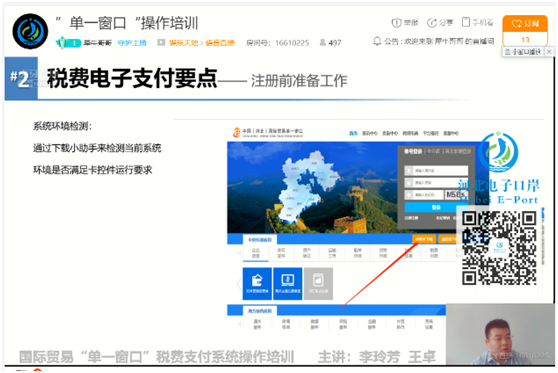Click the orange button the red arrow points to
Screen dimensions: 558x373
click(424, 239)
